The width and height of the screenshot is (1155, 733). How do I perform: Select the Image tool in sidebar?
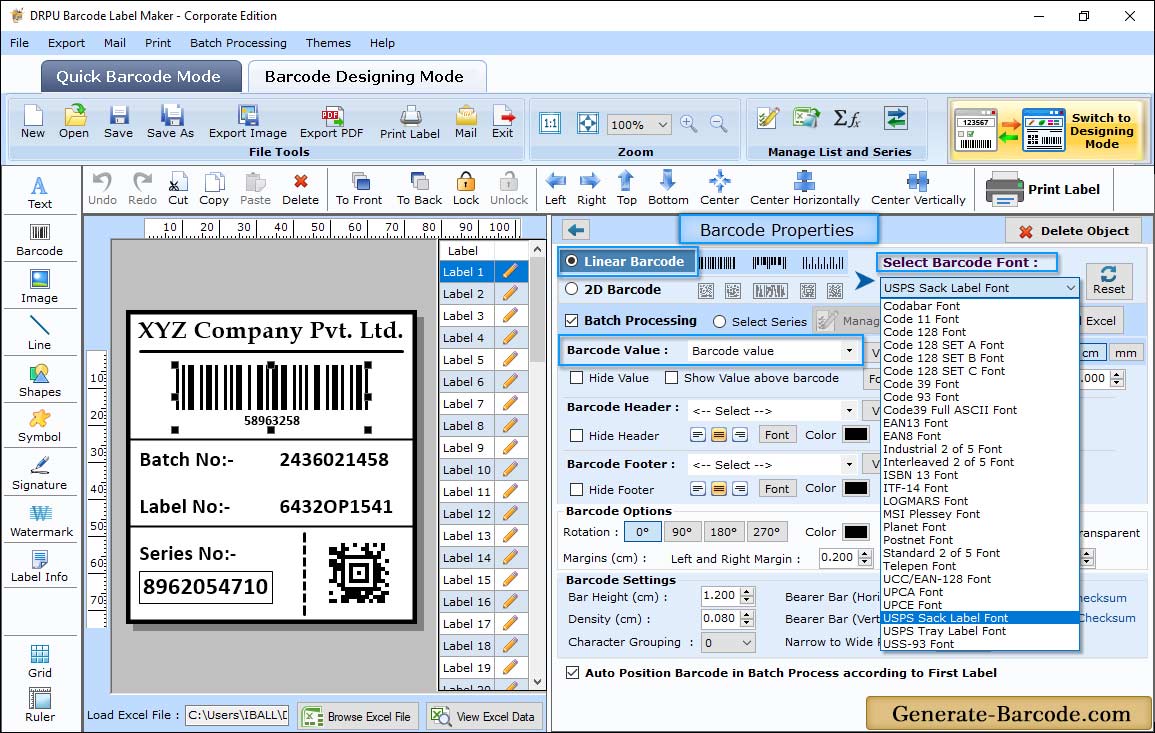point(40,287)
